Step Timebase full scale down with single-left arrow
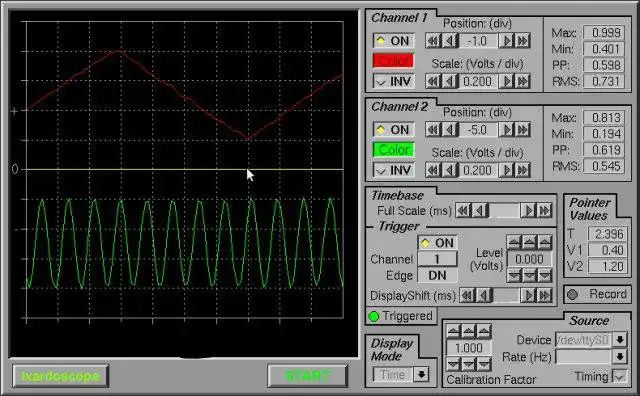This screenshot has width=640, height=396. pos(480,210)
